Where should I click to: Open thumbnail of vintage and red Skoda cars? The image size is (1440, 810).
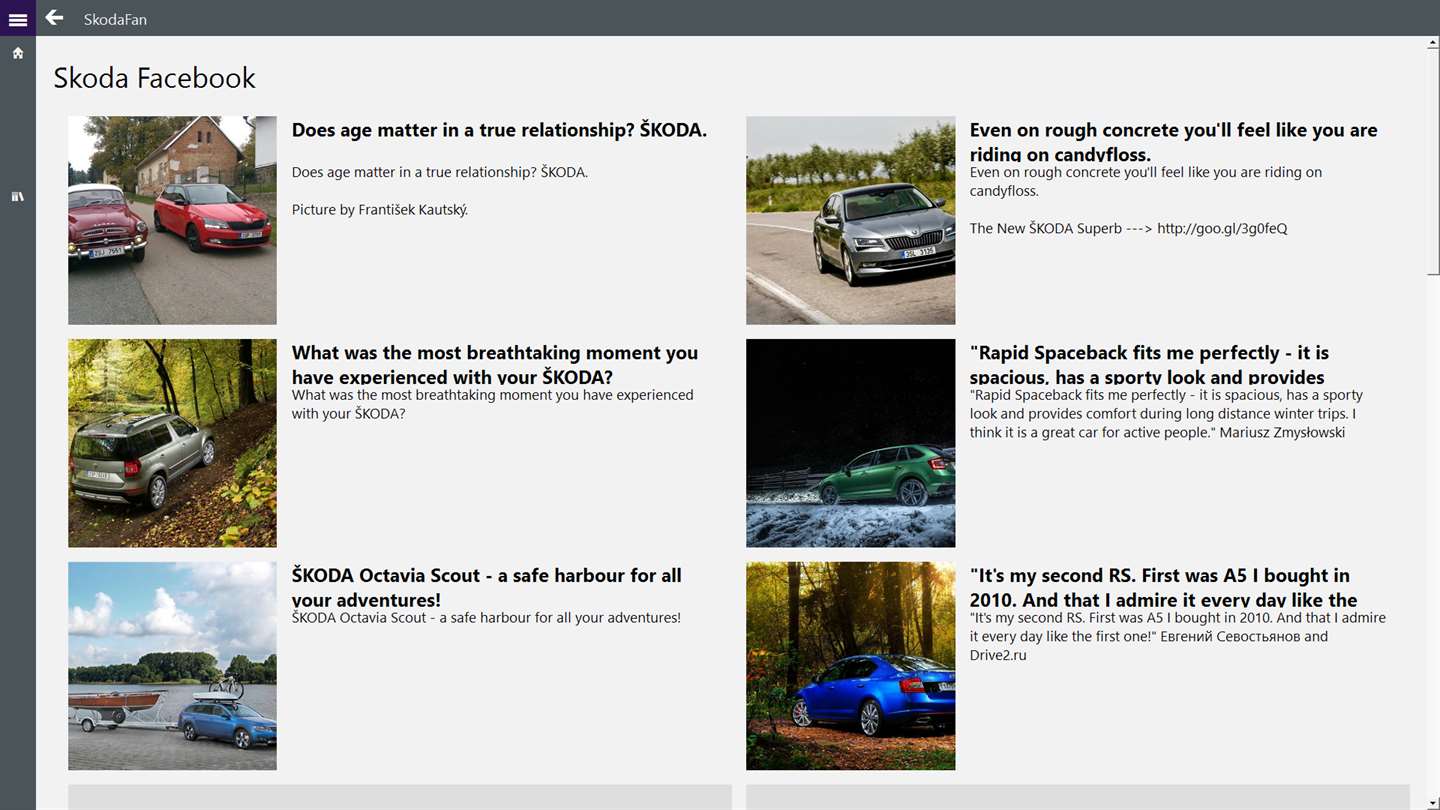click(172, 220)
